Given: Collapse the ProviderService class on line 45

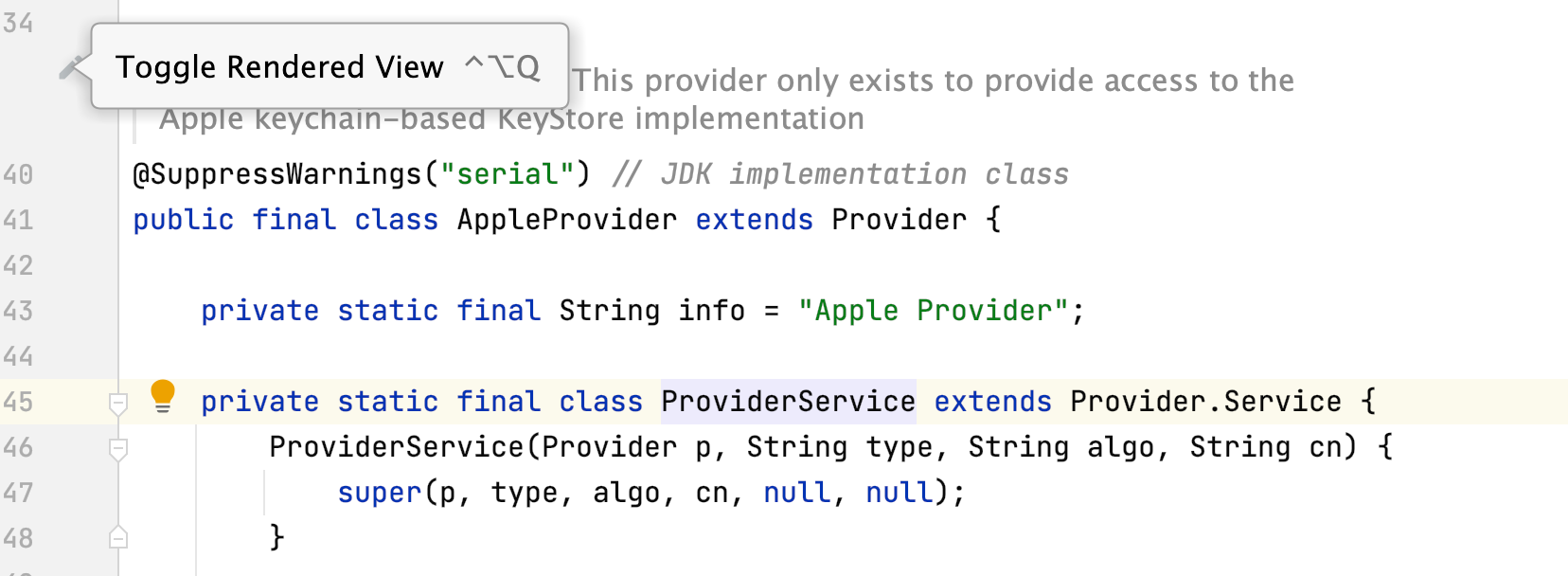Looking at the screenshot, I should 119,403.
